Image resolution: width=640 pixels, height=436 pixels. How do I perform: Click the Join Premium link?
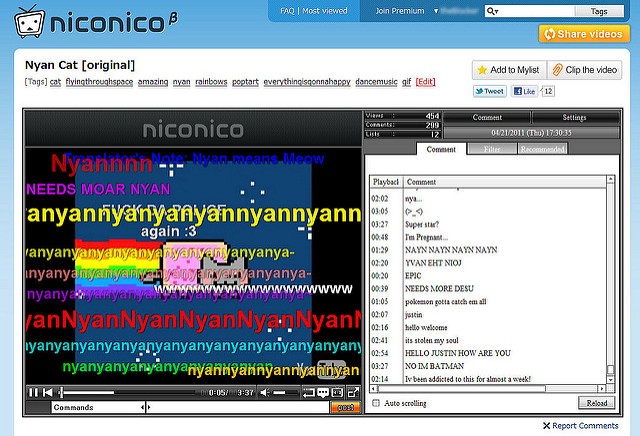click(400, 11)
